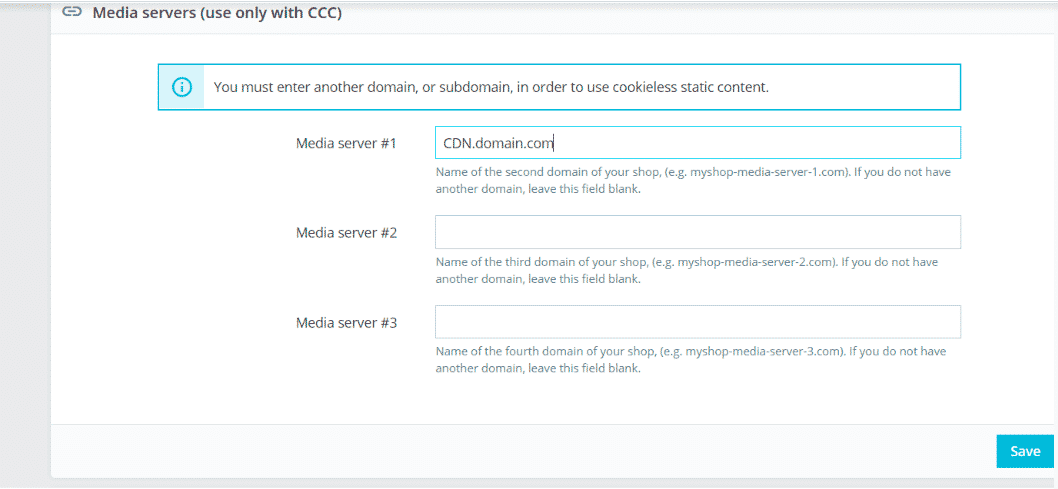1058x489 pixels.
Task: Click the myshop-media-server-3.com example text
Action: click(x=767, y=351)
